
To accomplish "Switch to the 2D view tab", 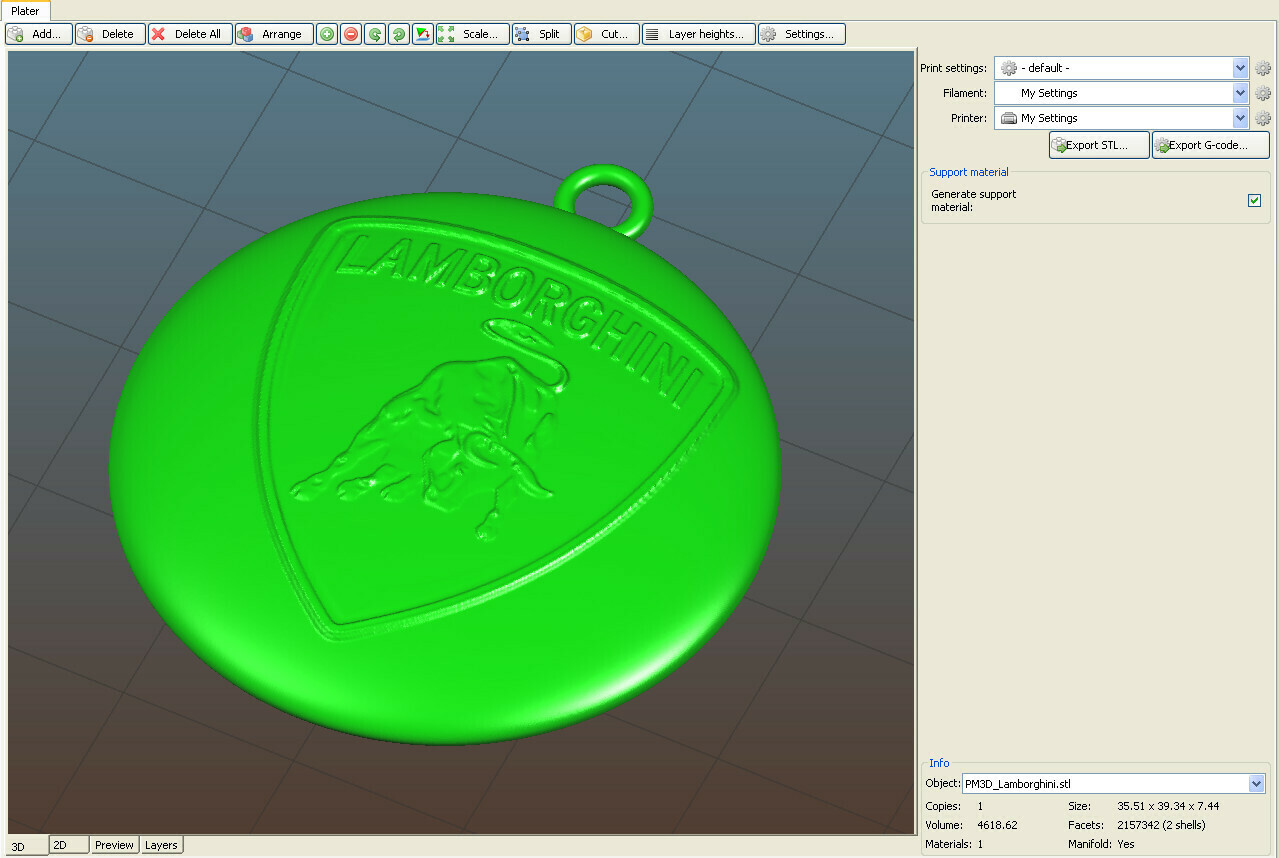I will point(69,845).
